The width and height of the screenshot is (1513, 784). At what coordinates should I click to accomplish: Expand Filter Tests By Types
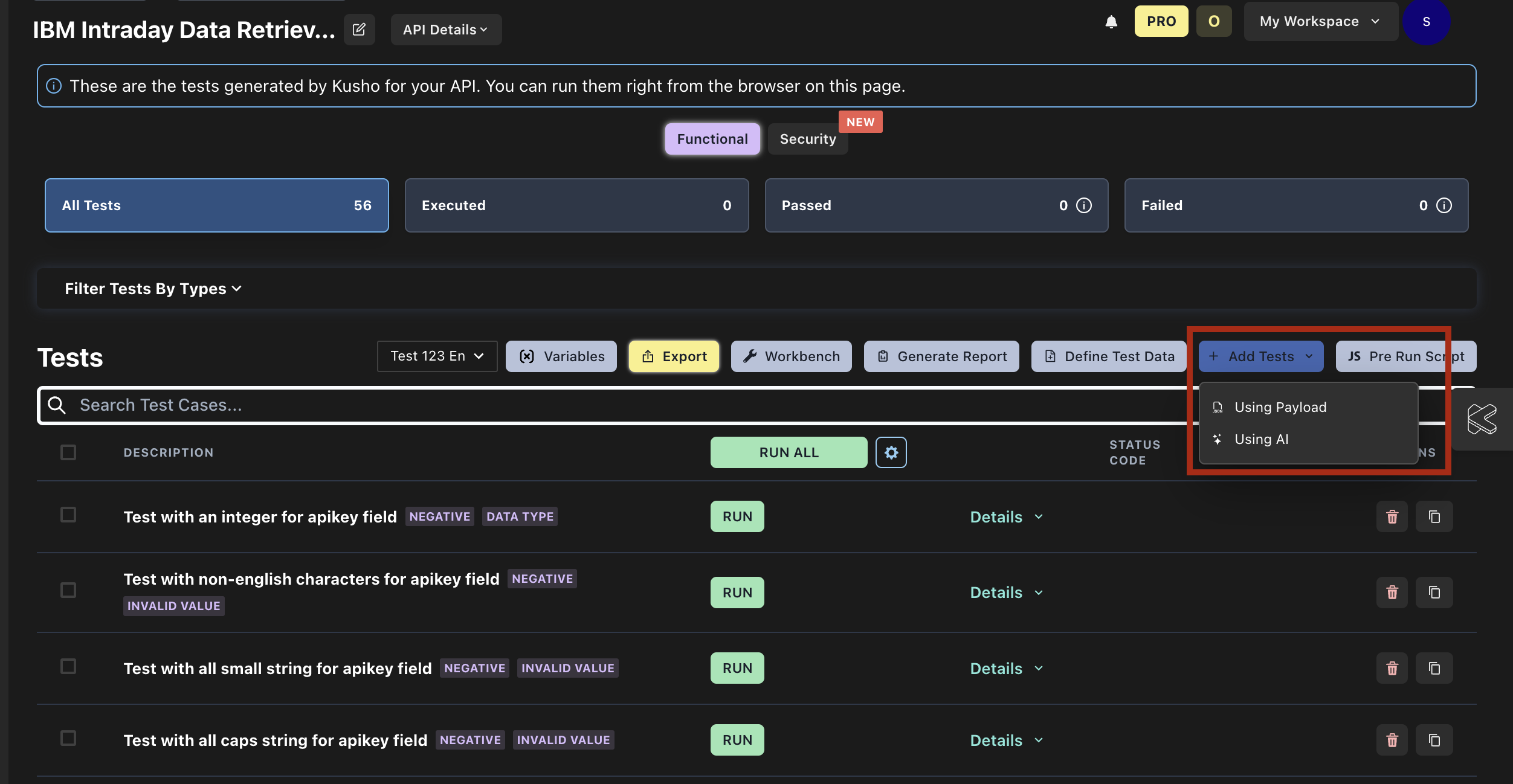tap(153, 289)
